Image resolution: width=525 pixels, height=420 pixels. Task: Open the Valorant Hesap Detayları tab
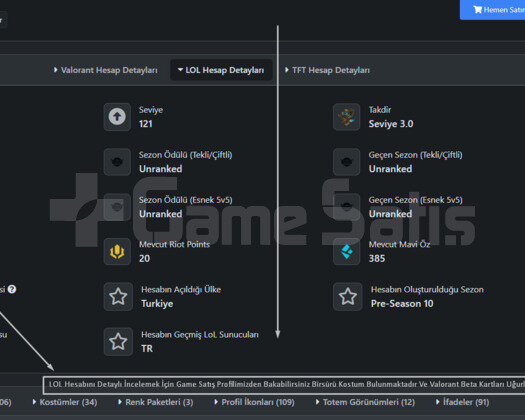[105, 70]
